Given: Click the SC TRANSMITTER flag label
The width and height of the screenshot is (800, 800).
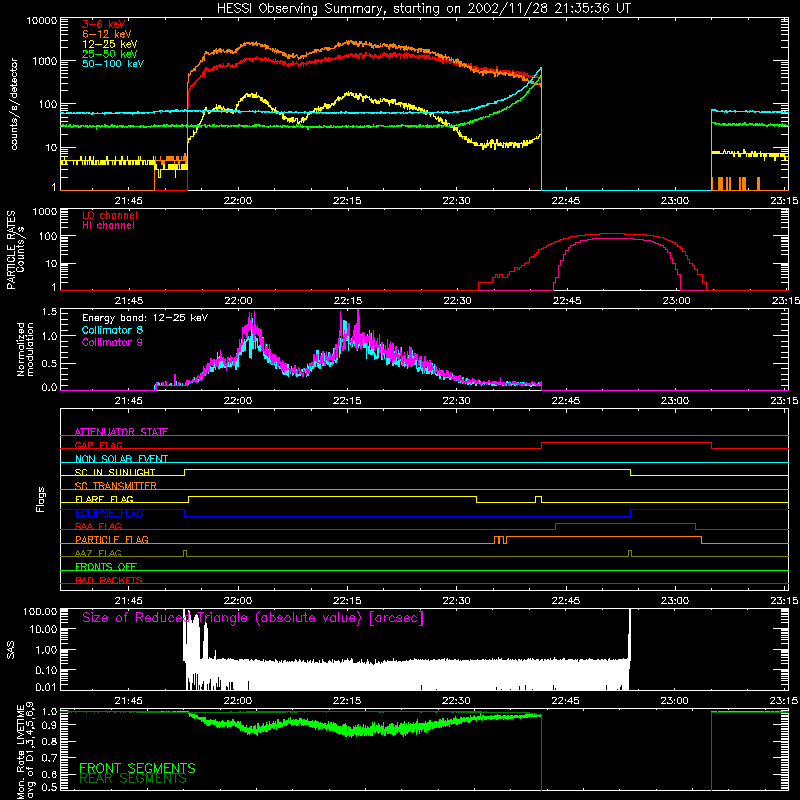Looking at the screenshot, I should [x=115, y=485].
